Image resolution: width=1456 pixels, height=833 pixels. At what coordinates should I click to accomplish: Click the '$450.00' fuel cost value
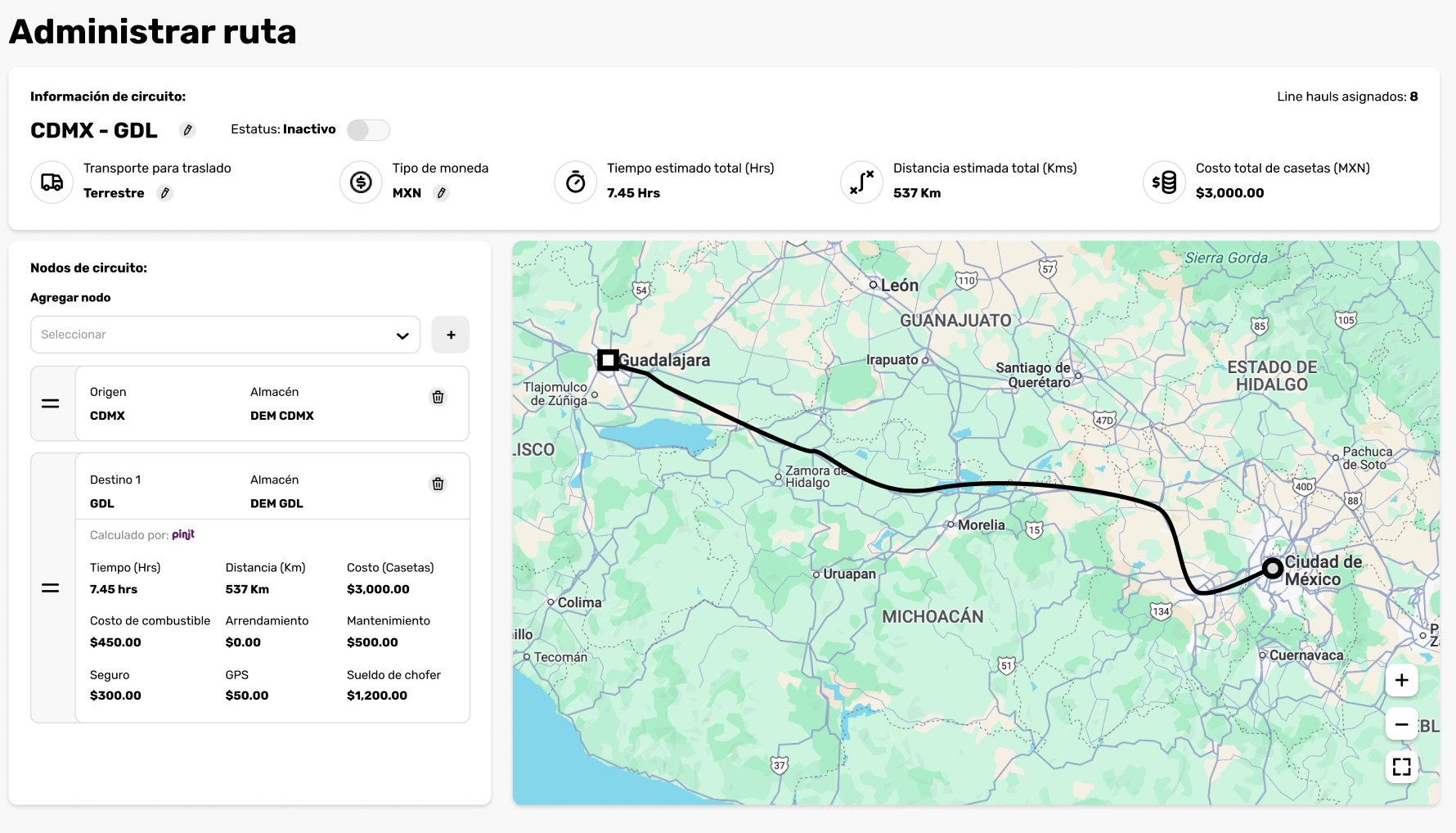pyautogui.click(x=115, y=642)
